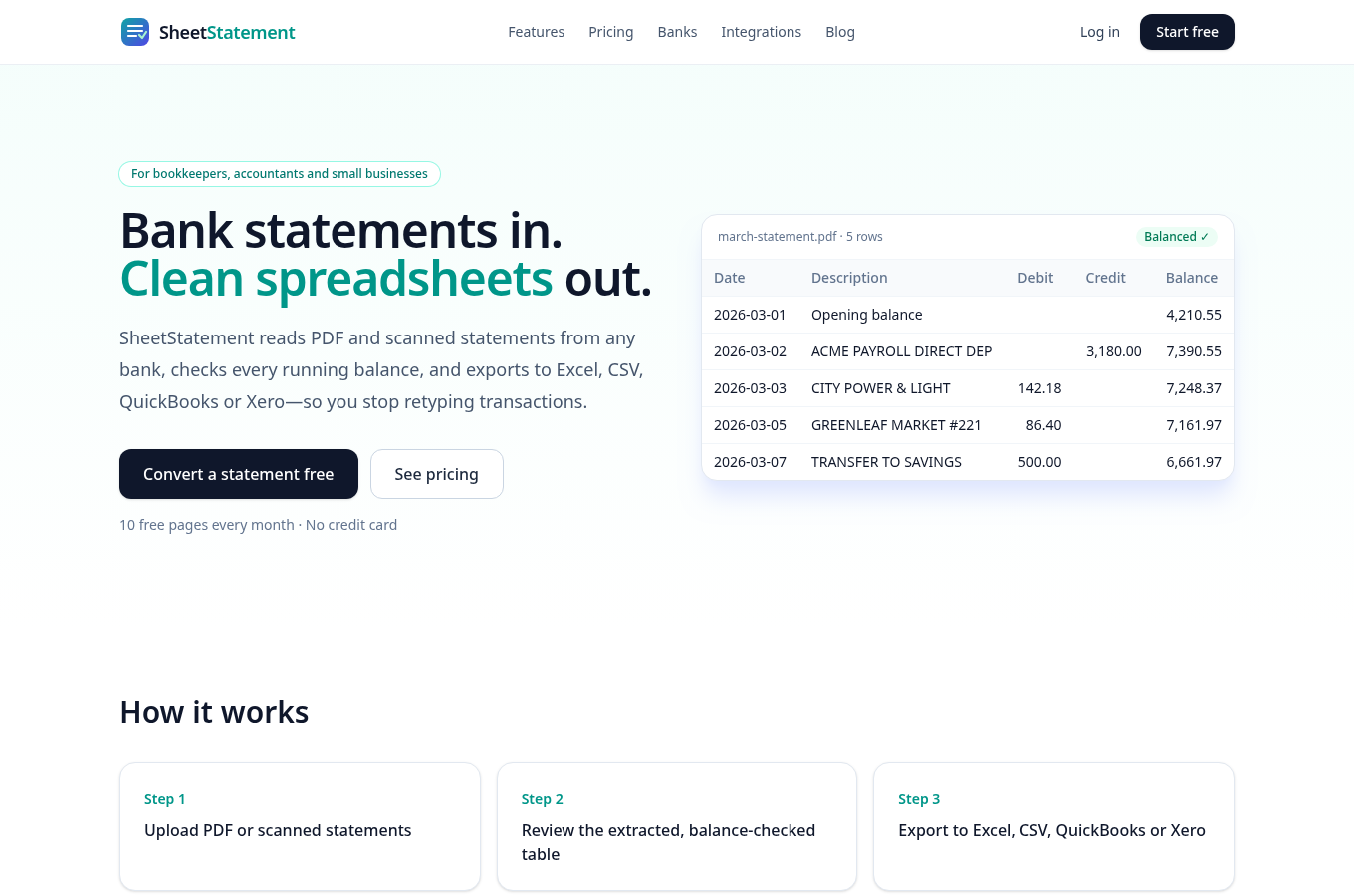Viewport: 1354px width, 896px height.
Task: Click the Credit column header
Action: [1105, 278]
